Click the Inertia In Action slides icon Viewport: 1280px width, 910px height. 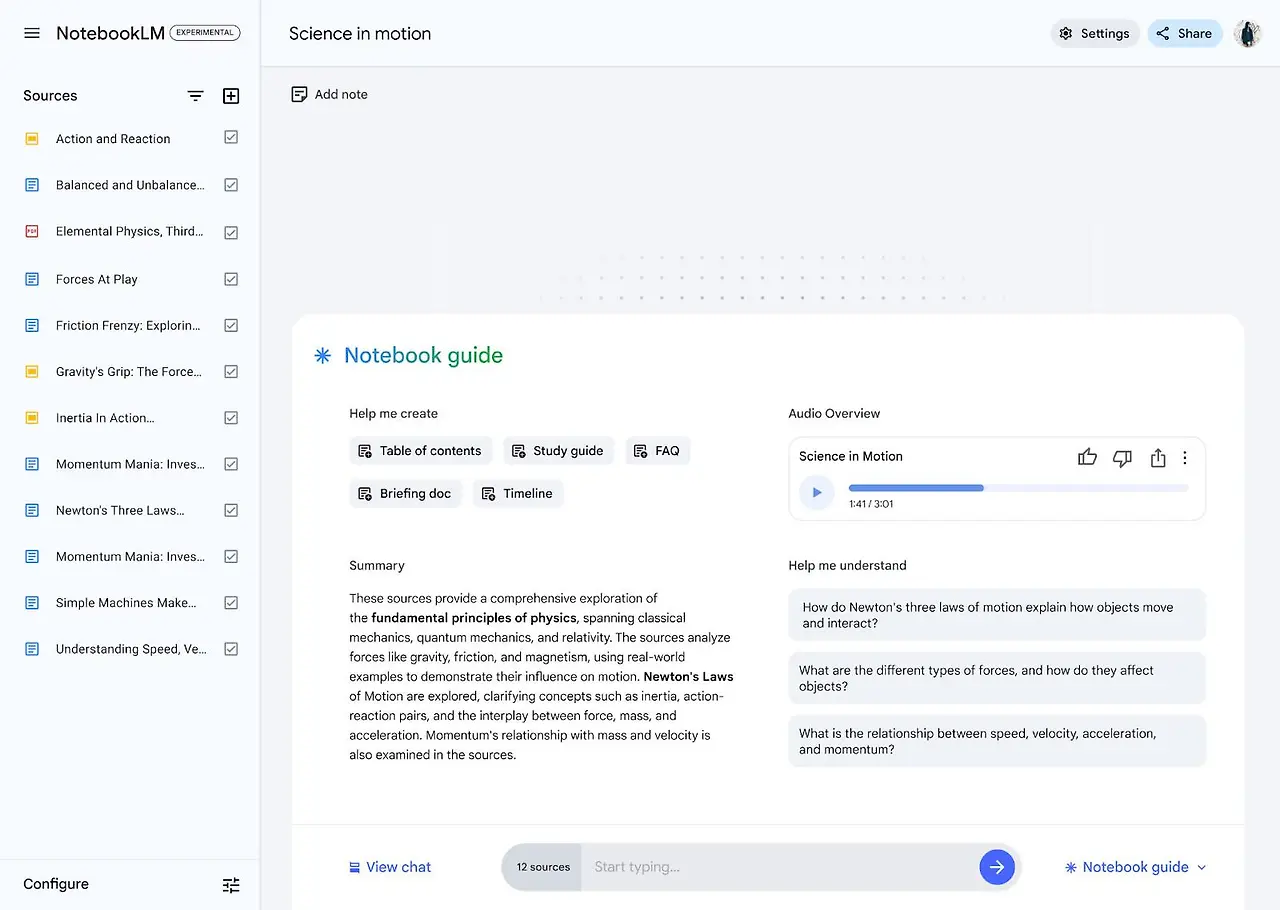point(32,418)
